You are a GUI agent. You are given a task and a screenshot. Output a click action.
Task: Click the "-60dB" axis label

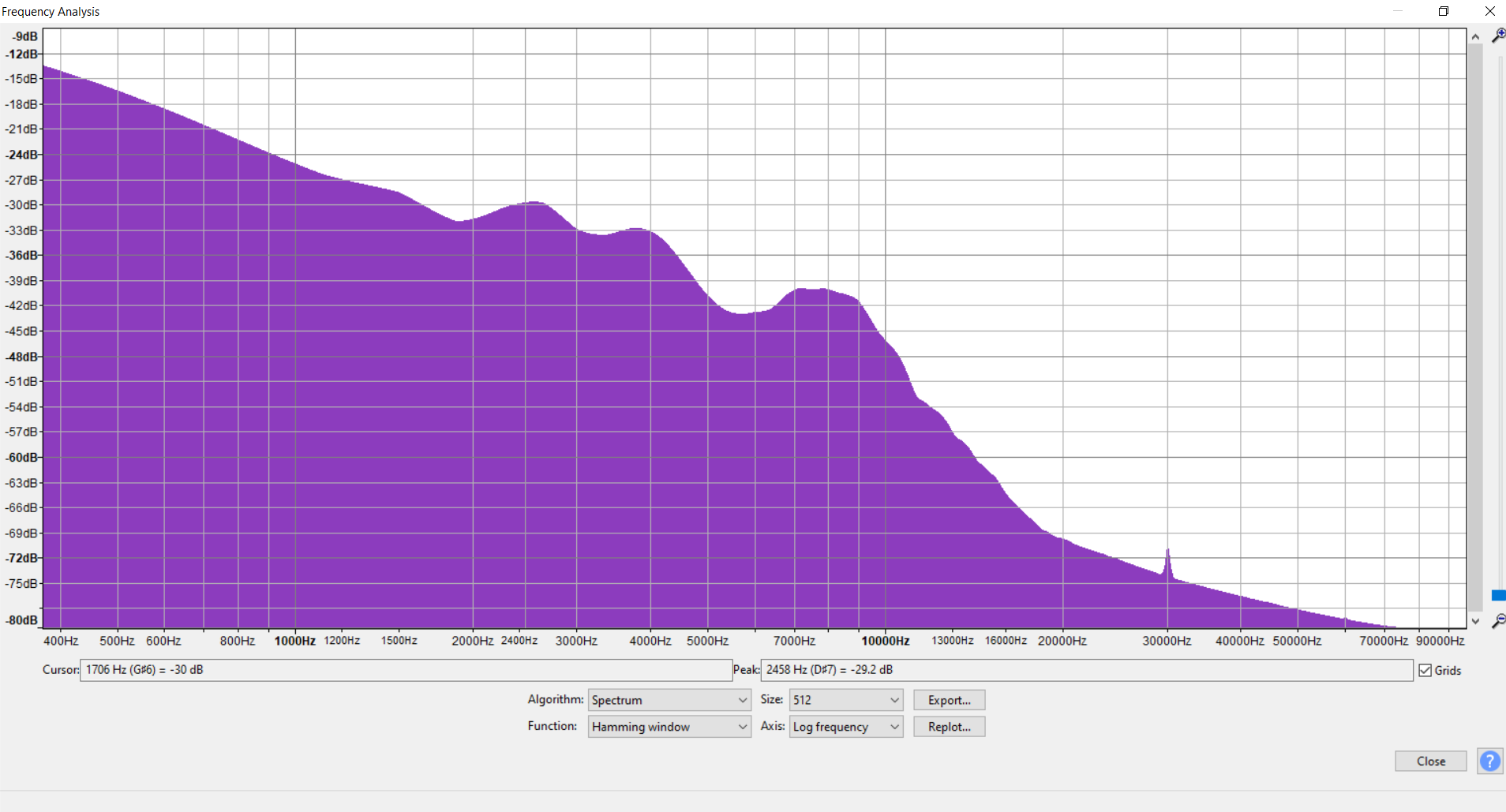22,458
